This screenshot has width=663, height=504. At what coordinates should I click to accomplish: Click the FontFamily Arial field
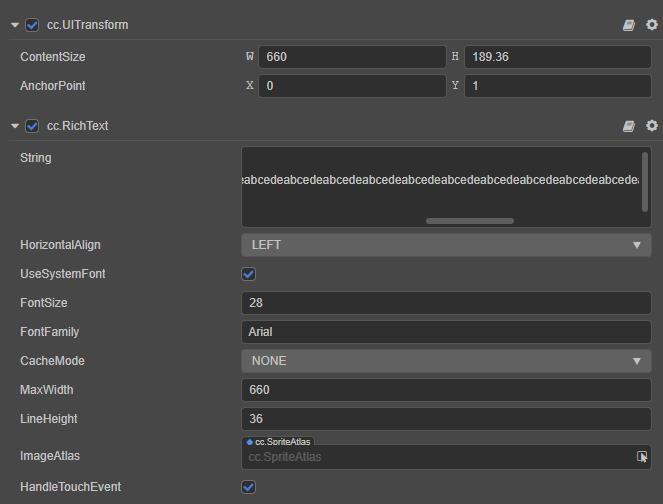(446, 332)
